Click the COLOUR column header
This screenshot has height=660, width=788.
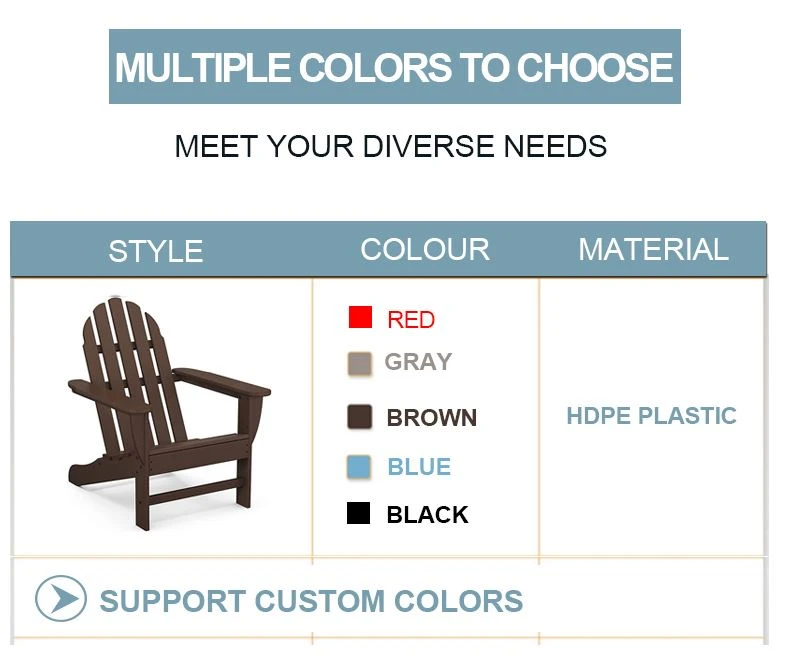pyautogui.click(x=425, y=249)
